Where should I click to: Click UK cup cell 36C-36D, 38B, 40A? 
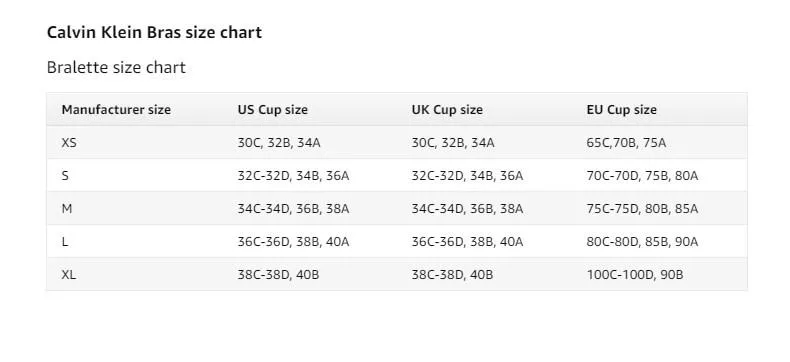click(467, 242)
